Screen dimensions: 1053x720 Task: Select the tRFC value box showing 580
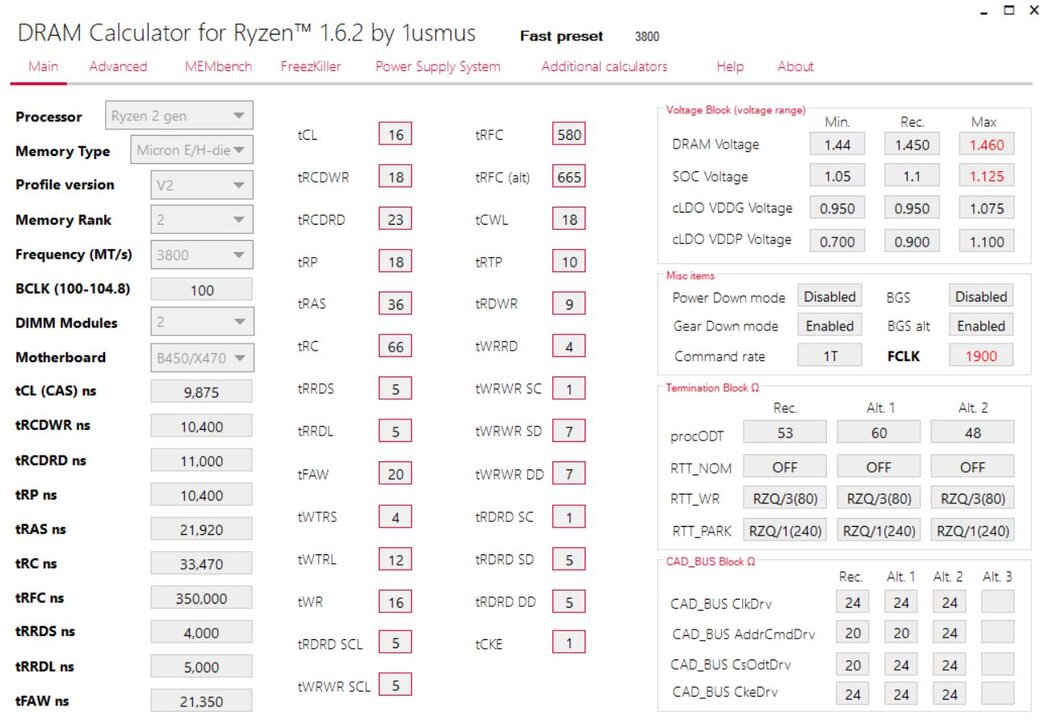coord(569,134)
